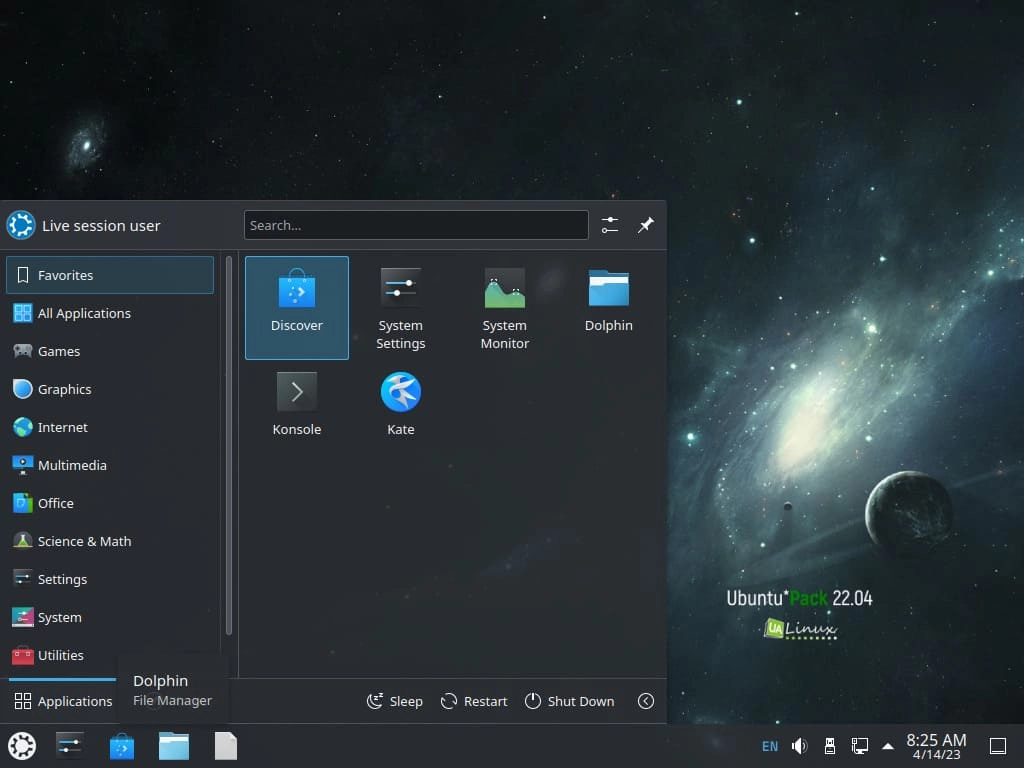Show All Applications category
Viewport: 1024px width, 768px height.
coord(110,313)
